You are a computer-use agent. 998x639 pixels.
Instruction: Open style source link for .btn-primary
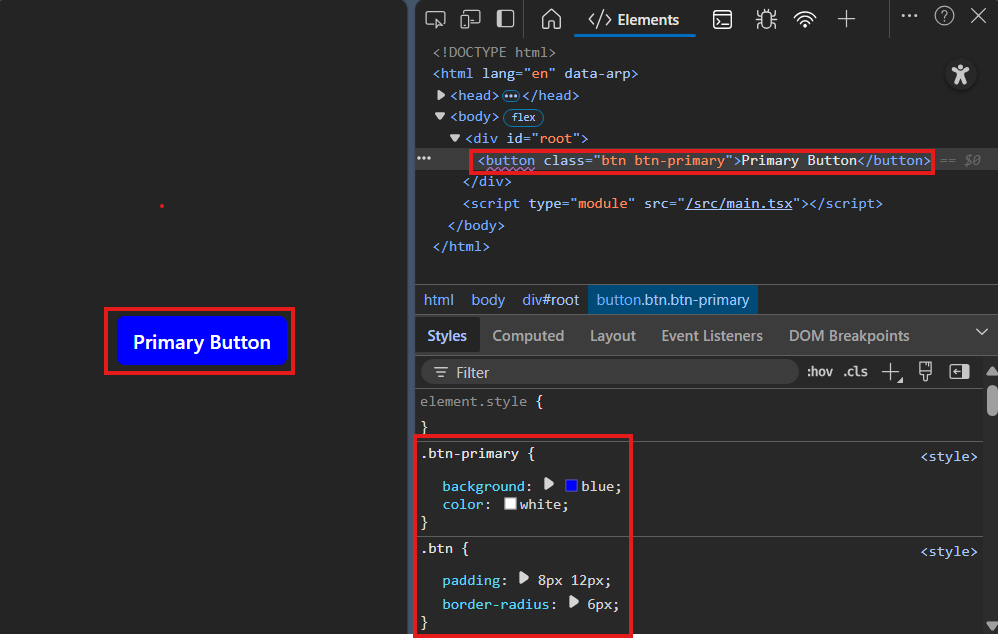point(948,456)
